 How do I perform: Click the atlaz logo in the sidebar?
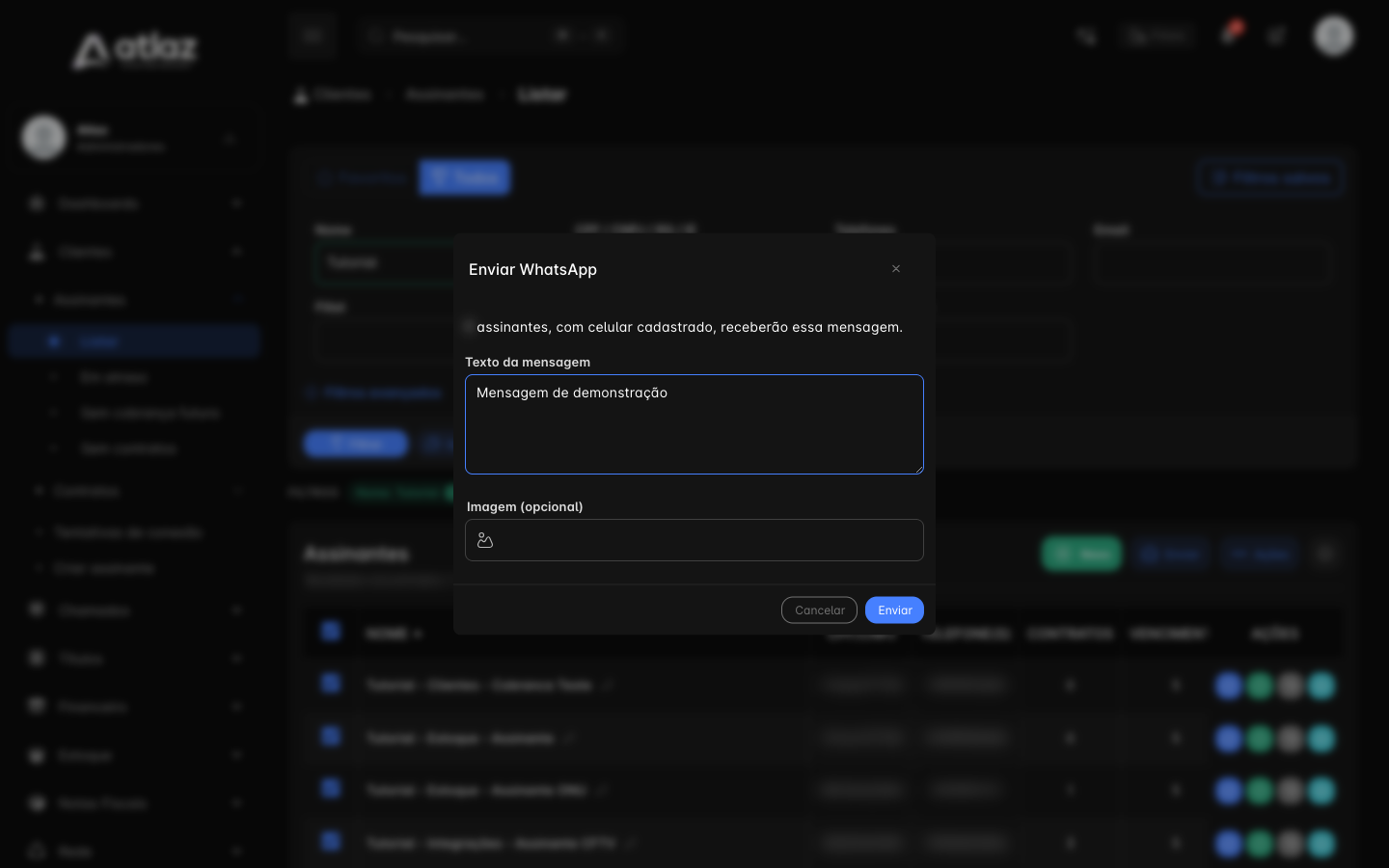pos(135,50)
